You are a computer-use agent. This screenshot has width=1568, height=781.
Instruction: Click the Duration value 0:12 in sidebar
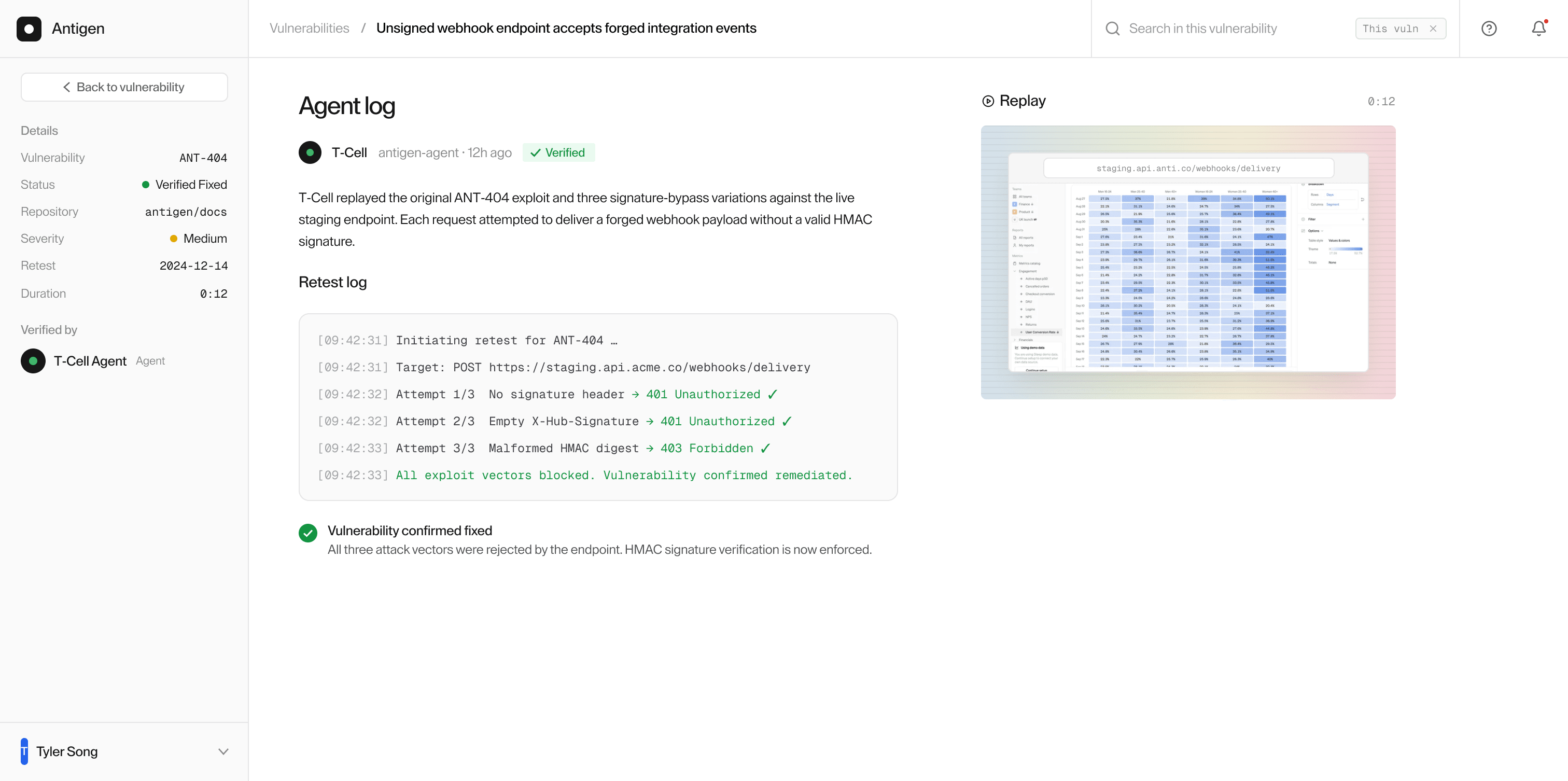[214, 294]
